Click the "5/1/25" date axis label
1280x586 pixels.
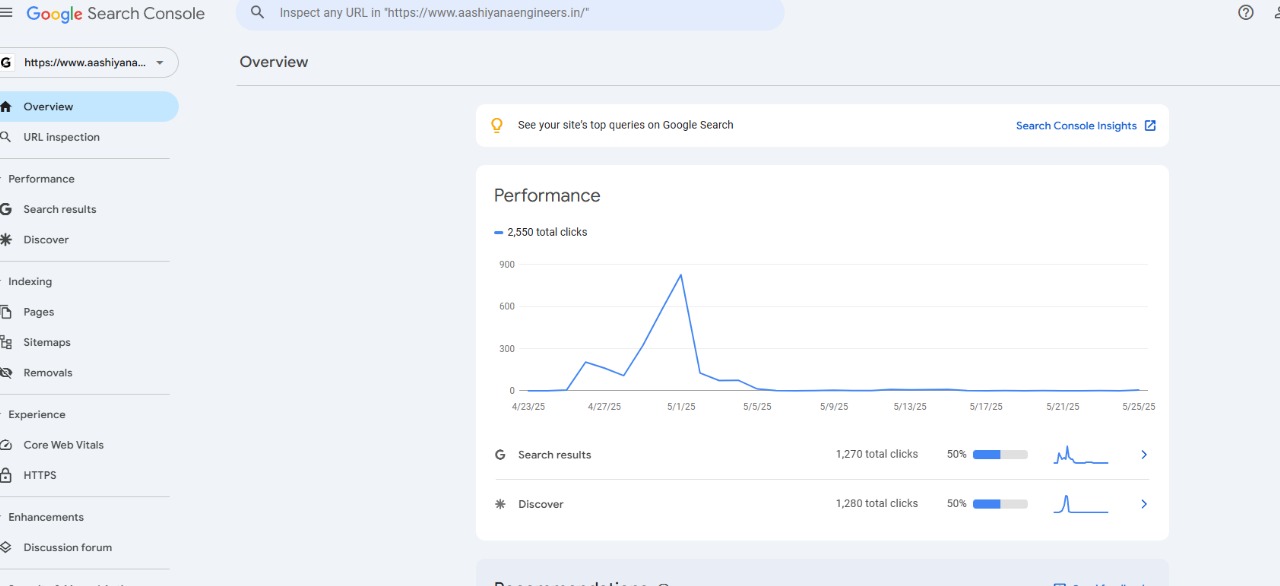point(681,407)
